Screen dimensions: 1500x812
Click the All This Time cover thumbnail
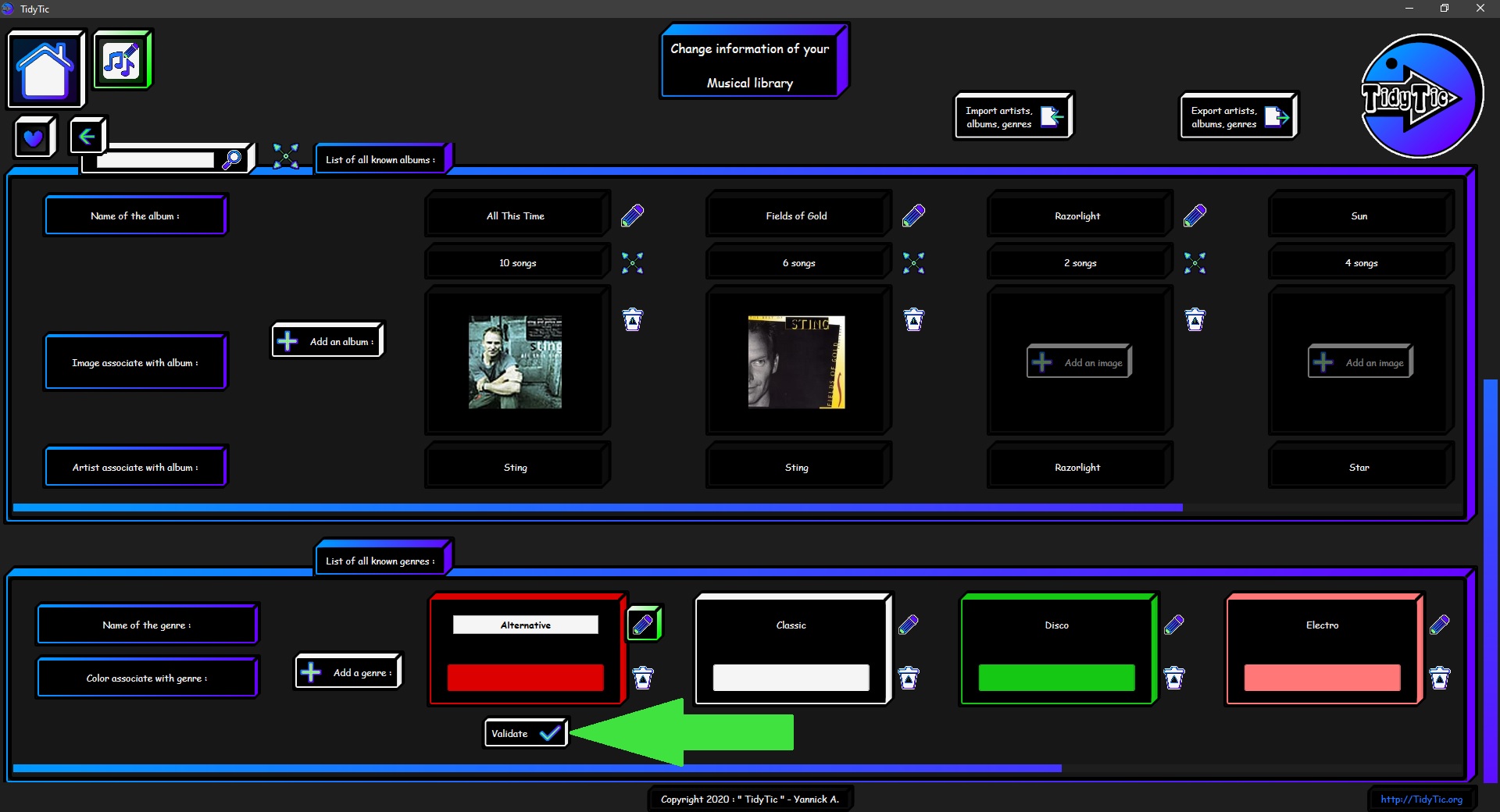[x=515, y=362]
